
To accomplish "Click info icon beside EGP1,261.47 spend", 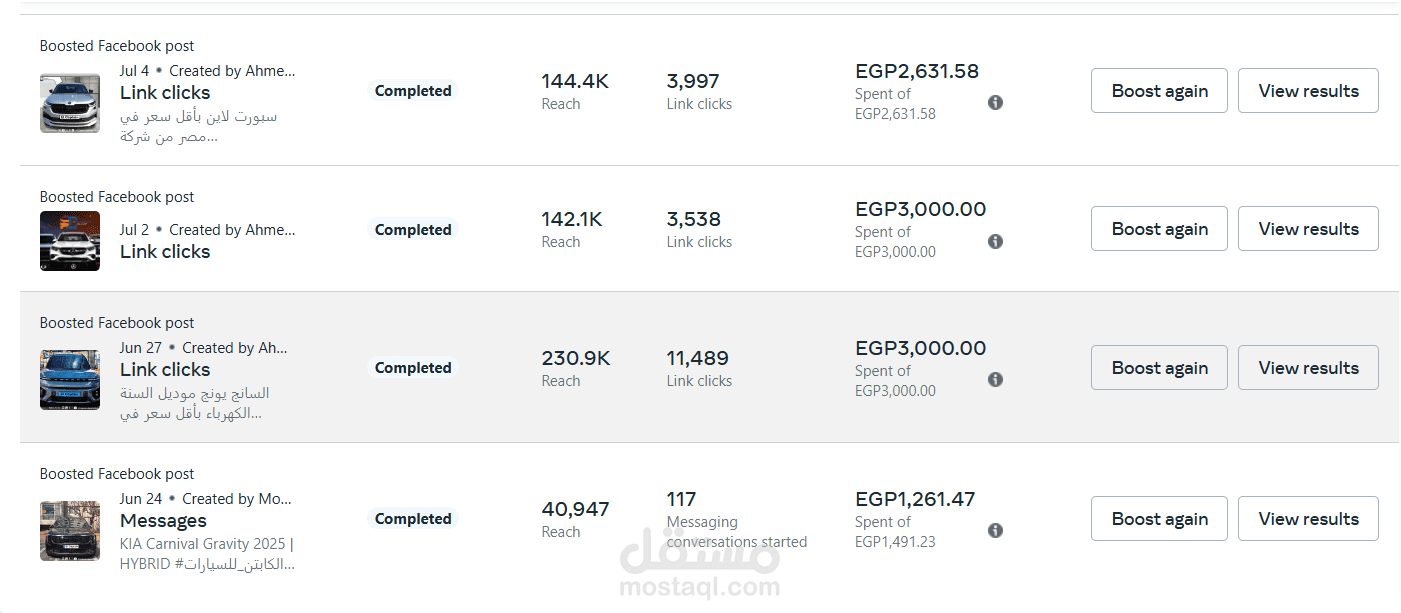I will coord(995,531).
